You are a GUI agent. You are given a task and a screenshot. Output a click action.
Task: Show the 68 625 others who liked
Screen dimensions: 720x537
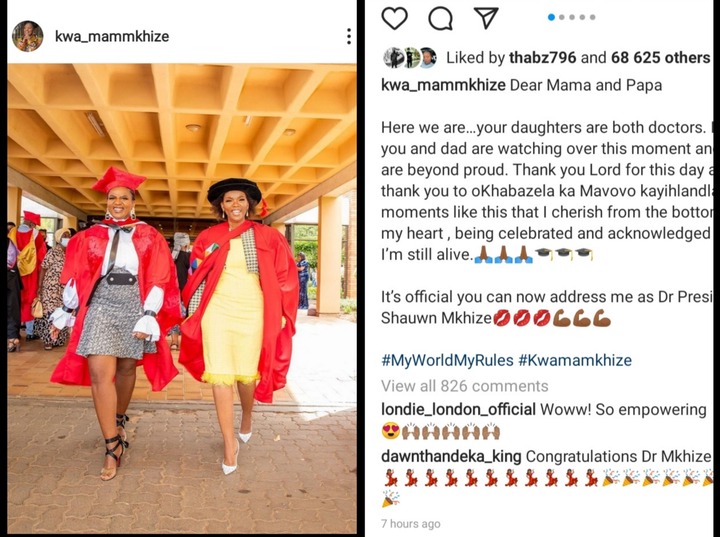(660, 57)
